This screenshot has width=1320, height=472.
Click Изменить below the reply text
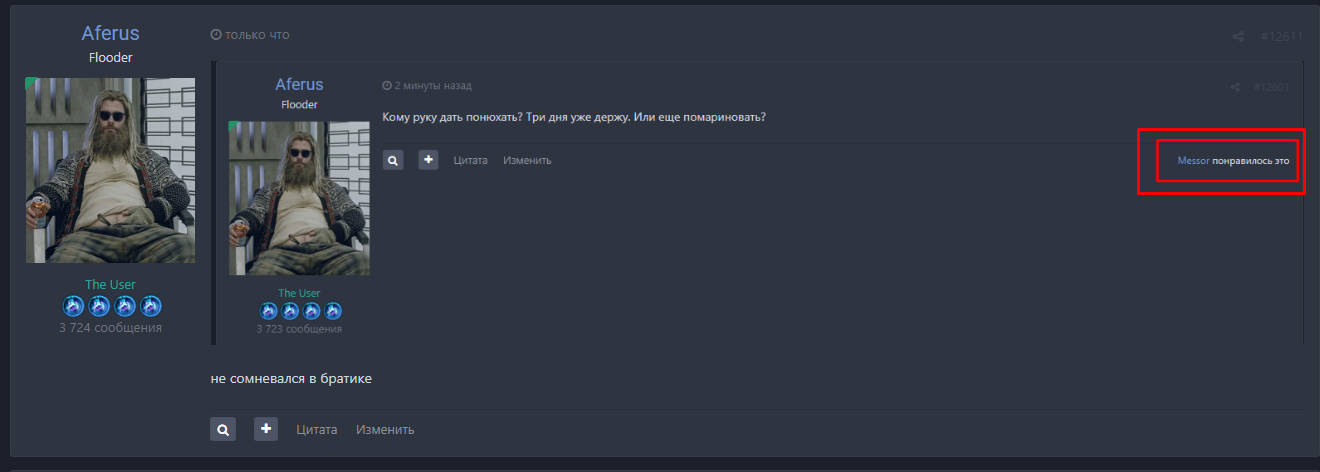[x=385, y=429]
